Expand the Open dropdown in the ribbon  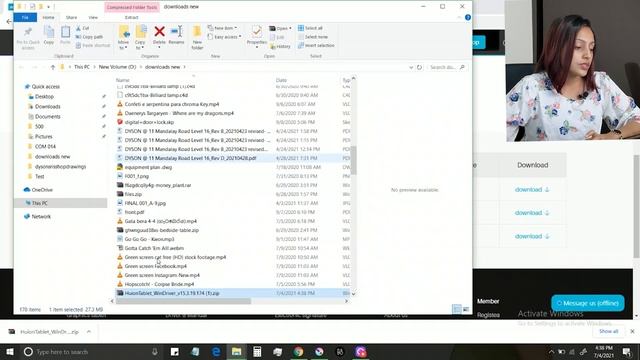(x=280, y=28)
